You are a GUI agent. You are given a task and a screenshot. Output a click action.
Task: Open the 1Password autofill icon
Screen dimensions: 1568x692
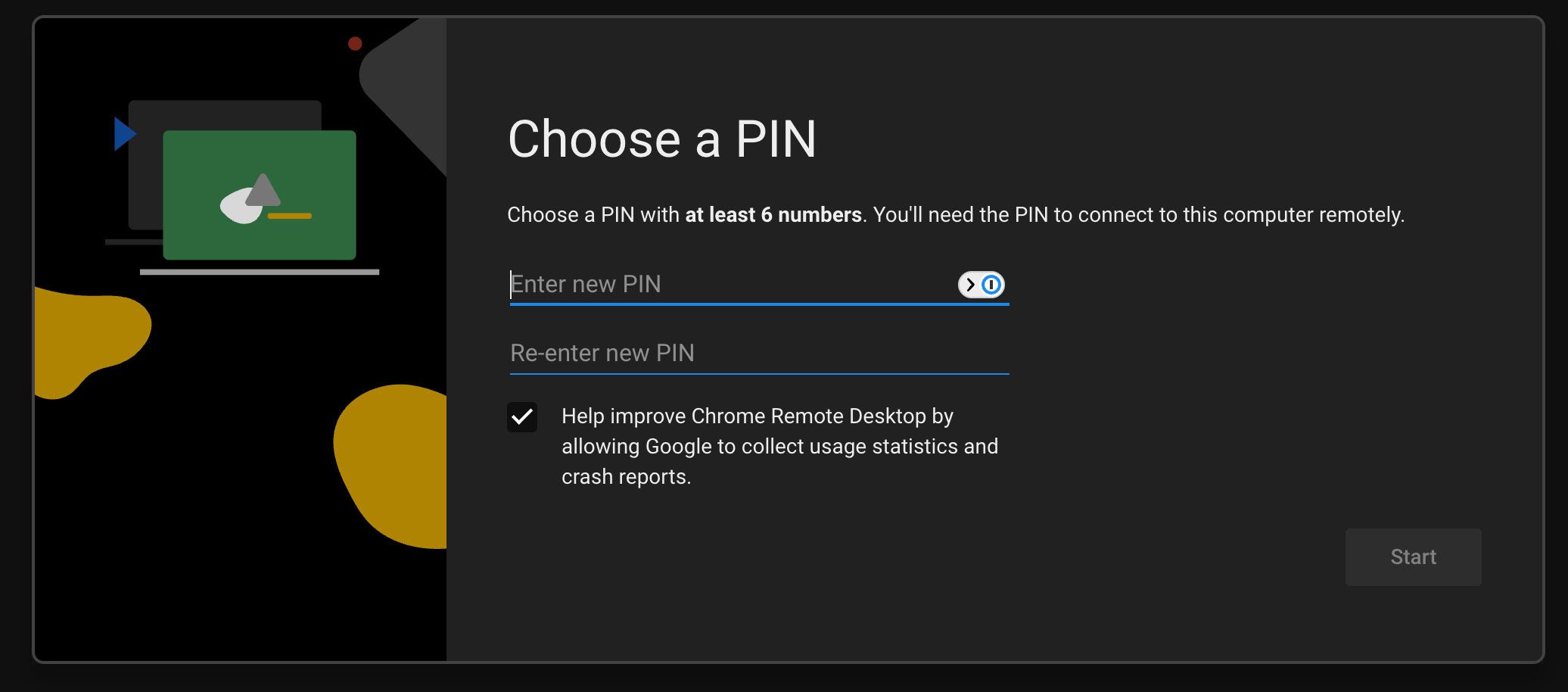[x=991, y=285]
